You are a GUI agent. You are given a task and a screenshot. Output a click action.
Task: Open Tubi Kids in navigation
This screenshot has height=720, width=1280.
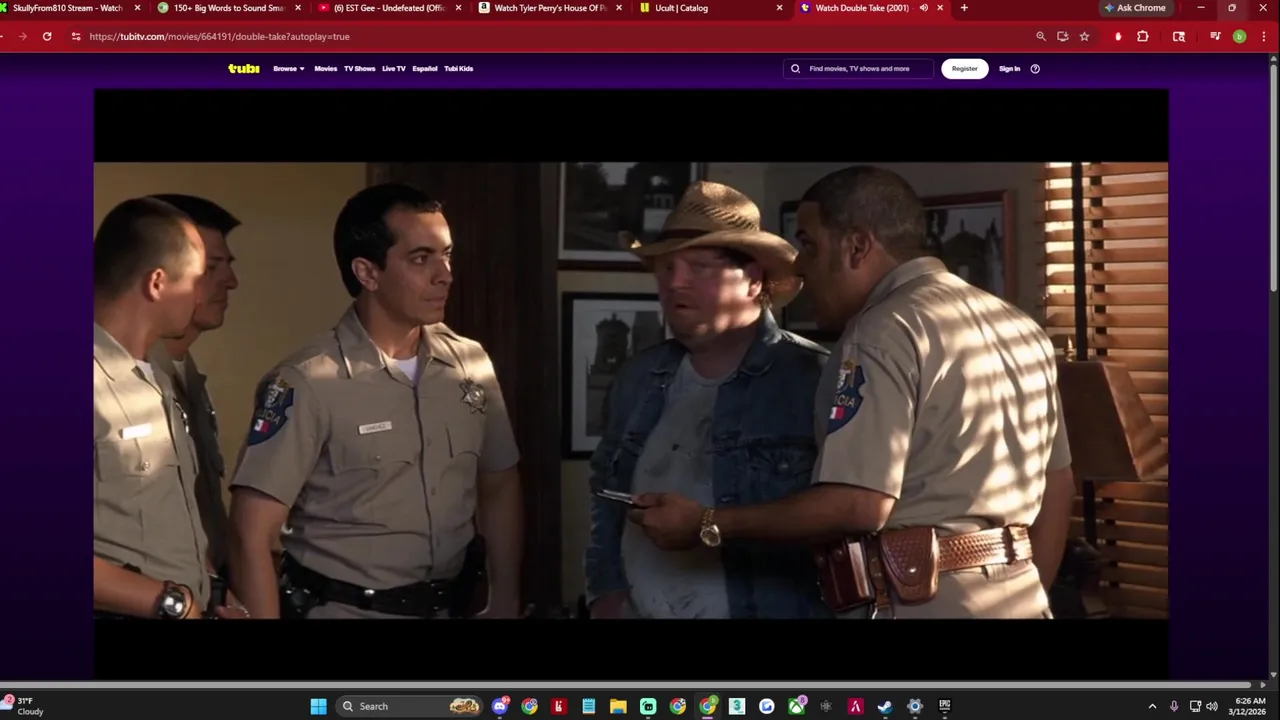point(459,69)
